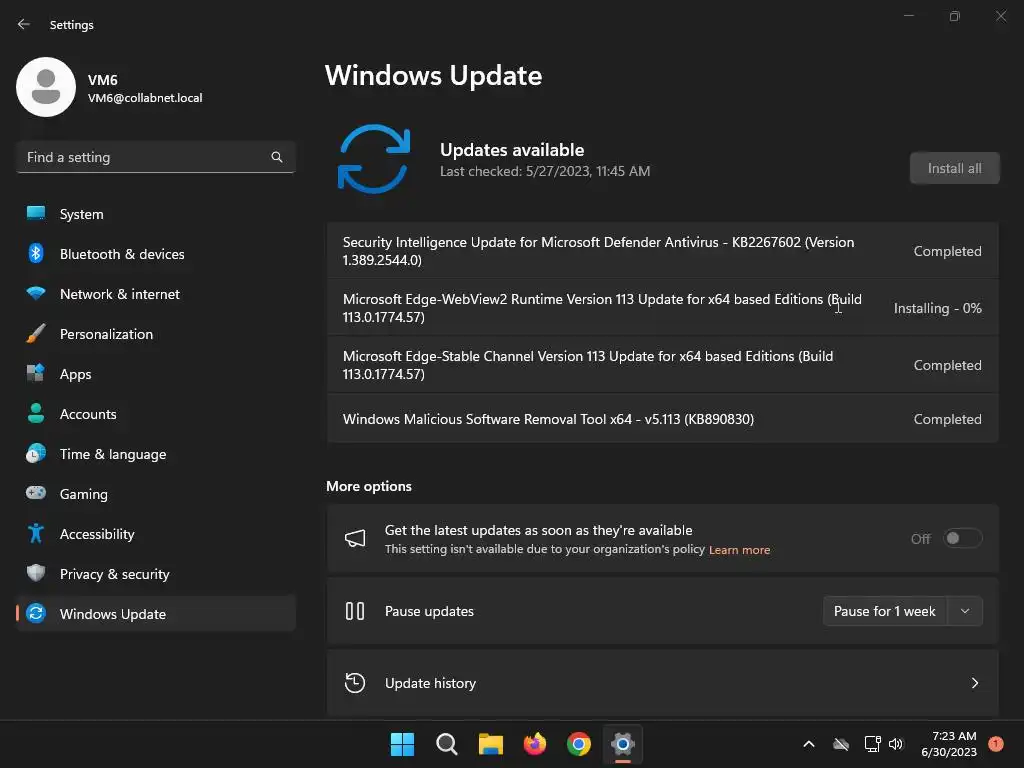Go to Accessibility settings
Viewport: 1024px width, 768px height.
pyautogui.click(x=155, y=534)
